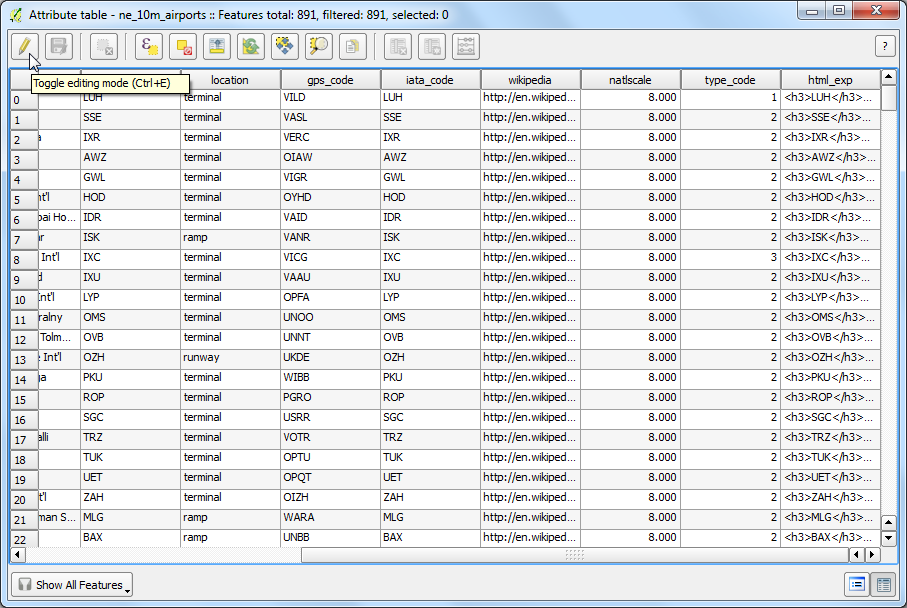This screenshot has width=907, height=608.
Task: Click the question mark help button
Action: coord(885,46)
